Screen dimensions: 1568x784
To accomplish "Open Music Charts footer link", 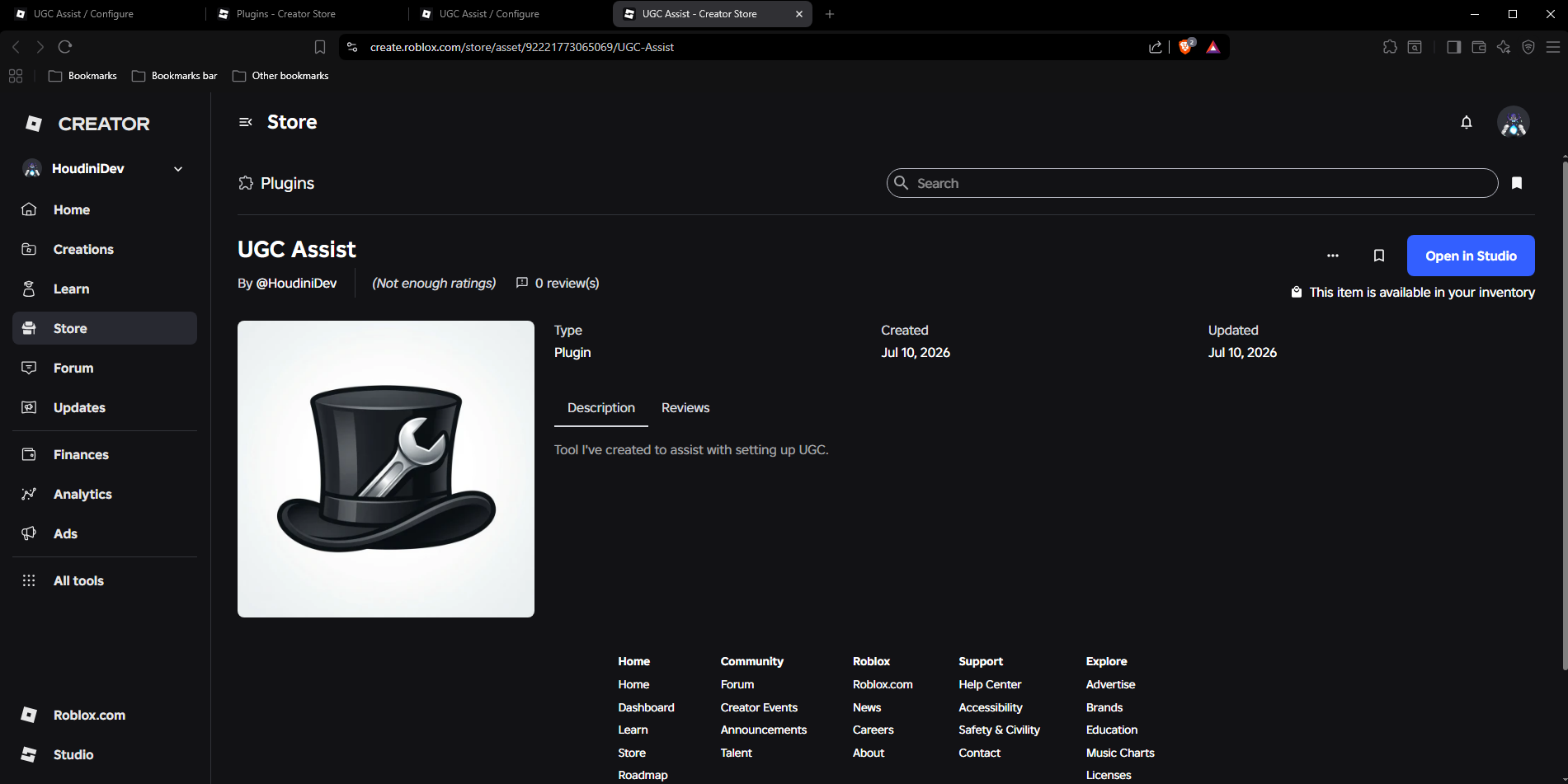I will coord(1120,753).
